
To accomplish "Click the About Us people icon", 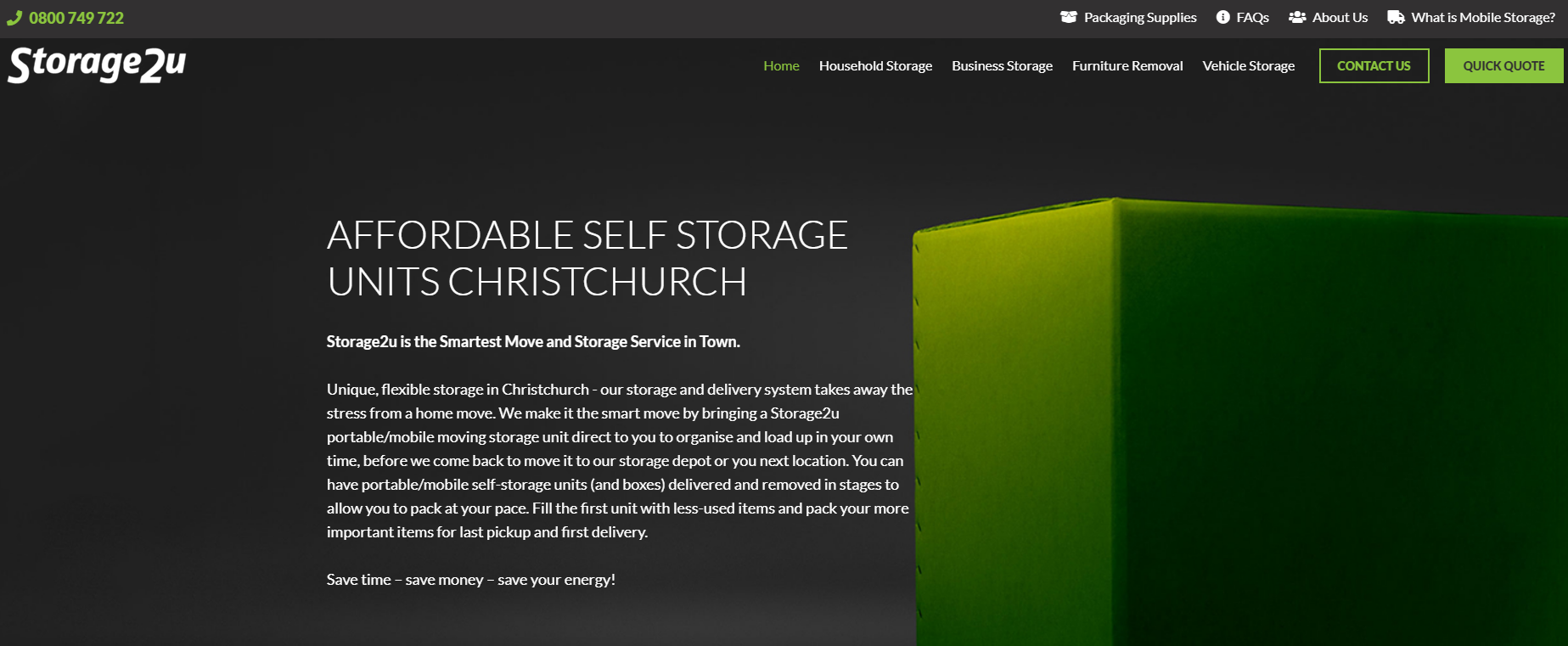I will [1297, 17].
